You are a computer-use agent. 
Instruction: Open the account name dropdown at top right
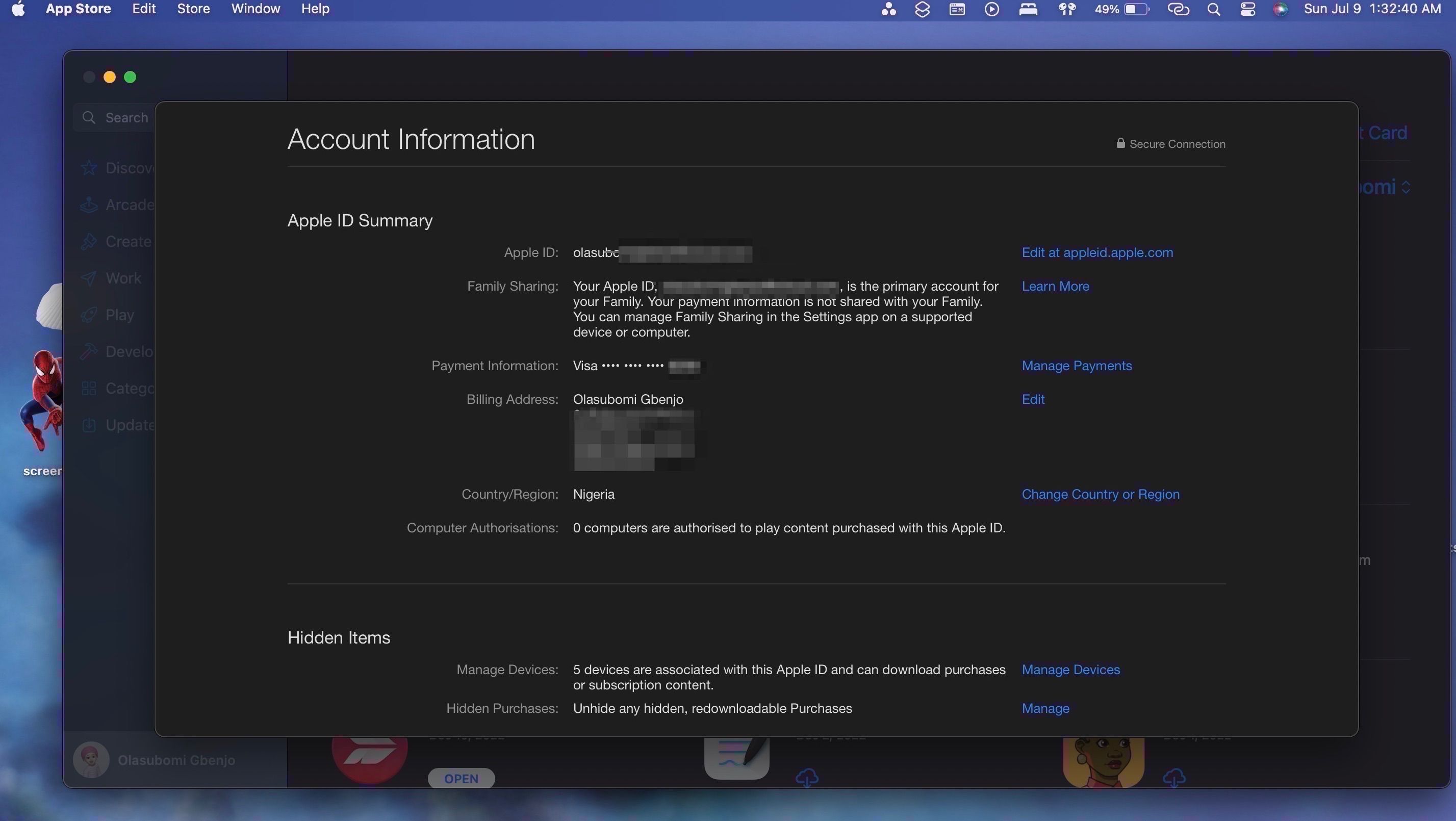tap(1385, 187)
